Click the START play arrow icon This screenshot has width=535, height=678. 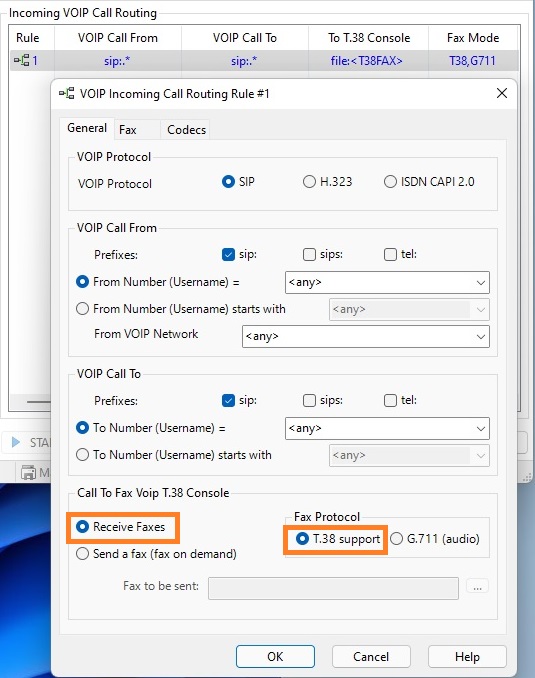pyautogui.click(x=16, y=442)
